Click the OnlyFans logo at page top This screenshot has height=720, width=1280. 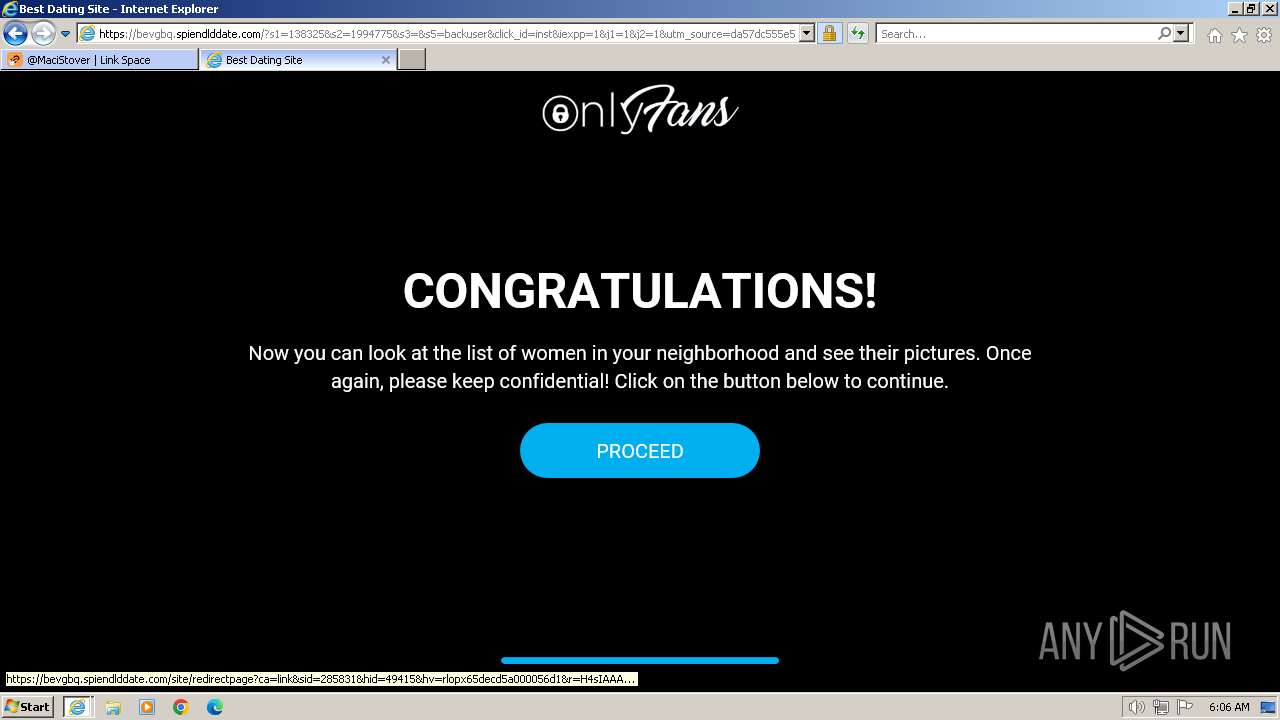pyautogui.click(x=640, y=110)
